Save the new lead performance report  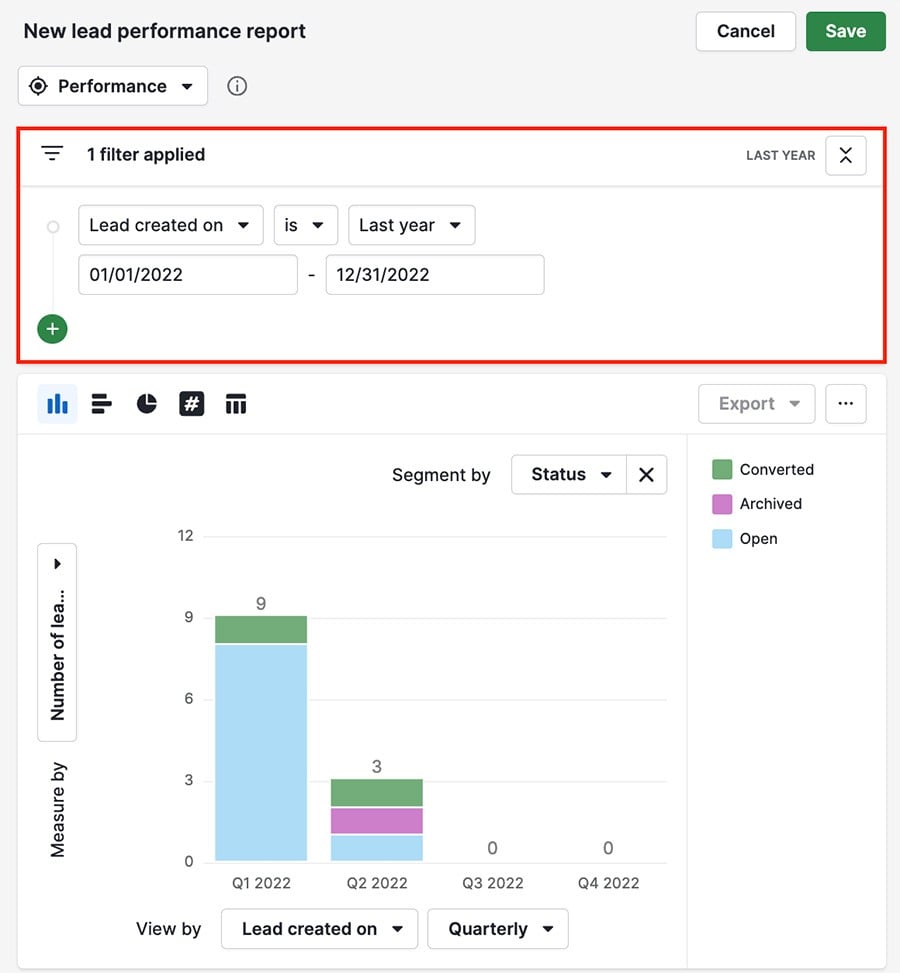(x=845, y=31)
